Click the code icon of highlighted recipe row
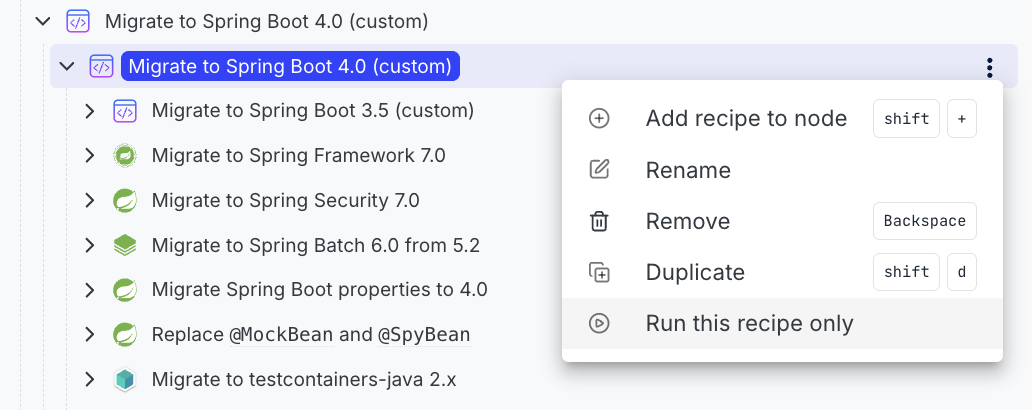1032x410 pixels. tap(101, 66)
